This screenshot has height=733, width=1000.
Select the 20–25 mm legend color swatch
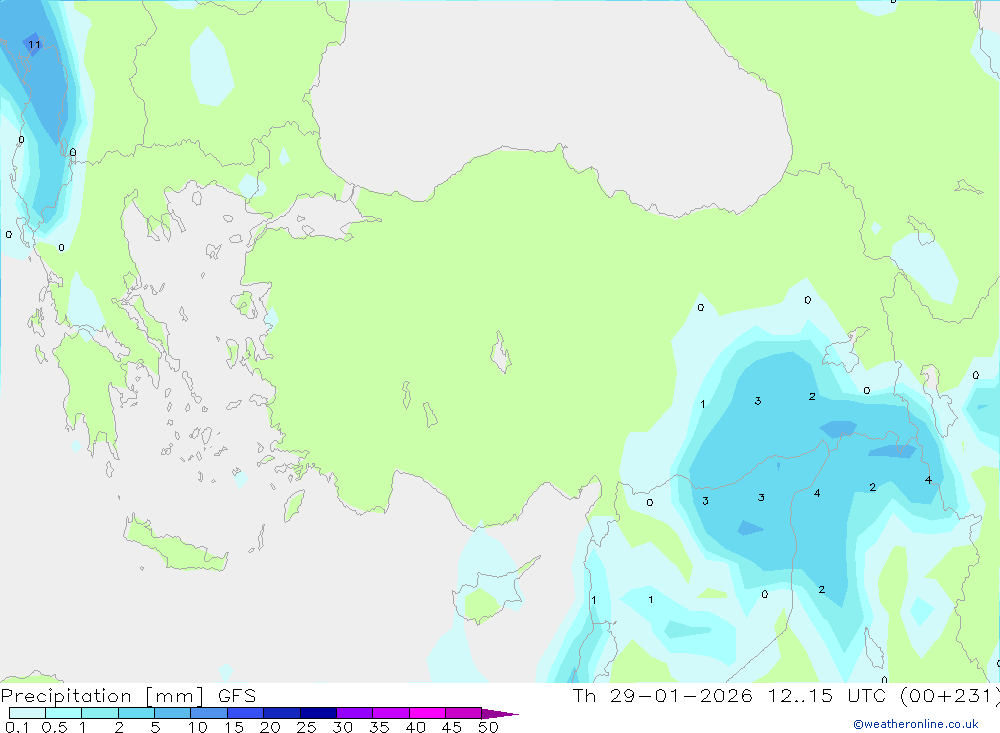281,713
